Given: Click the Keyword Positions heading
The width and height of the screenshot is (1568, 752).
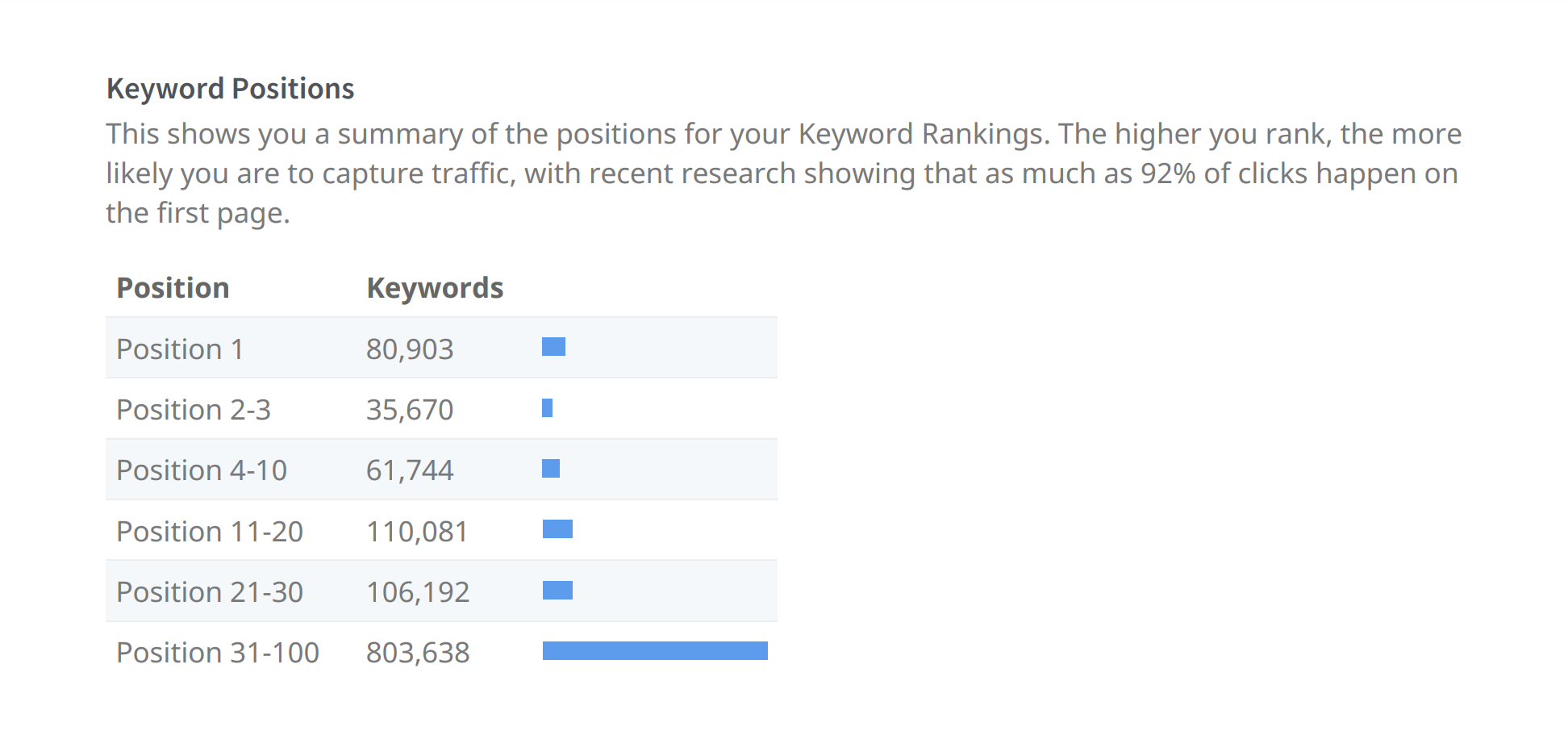Looking at the screenshot, I should pyautogui.click(x=230, y=89).
